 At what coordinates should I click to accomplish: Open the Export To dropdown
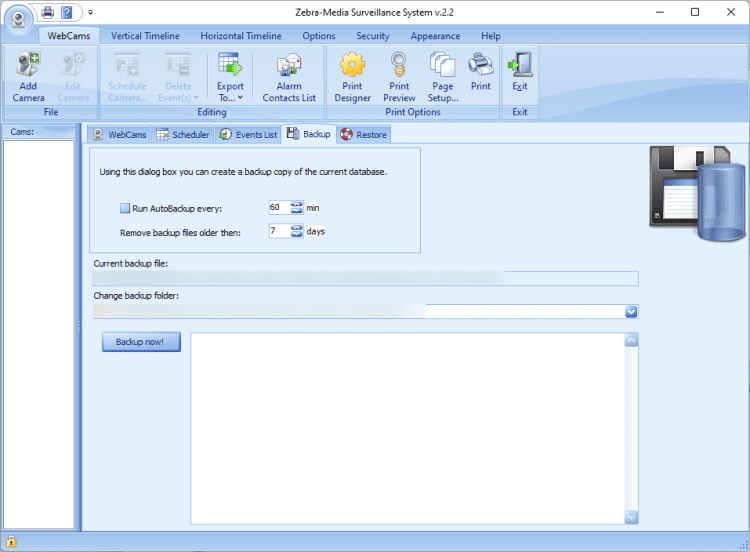point(230,77)
